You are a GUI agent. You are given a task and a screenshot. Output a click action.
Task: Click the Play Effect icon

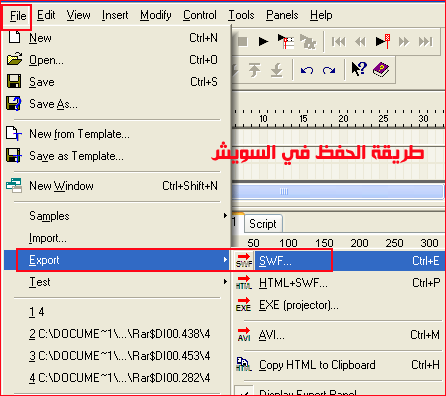pyautogui.click(x=308, y=41)
